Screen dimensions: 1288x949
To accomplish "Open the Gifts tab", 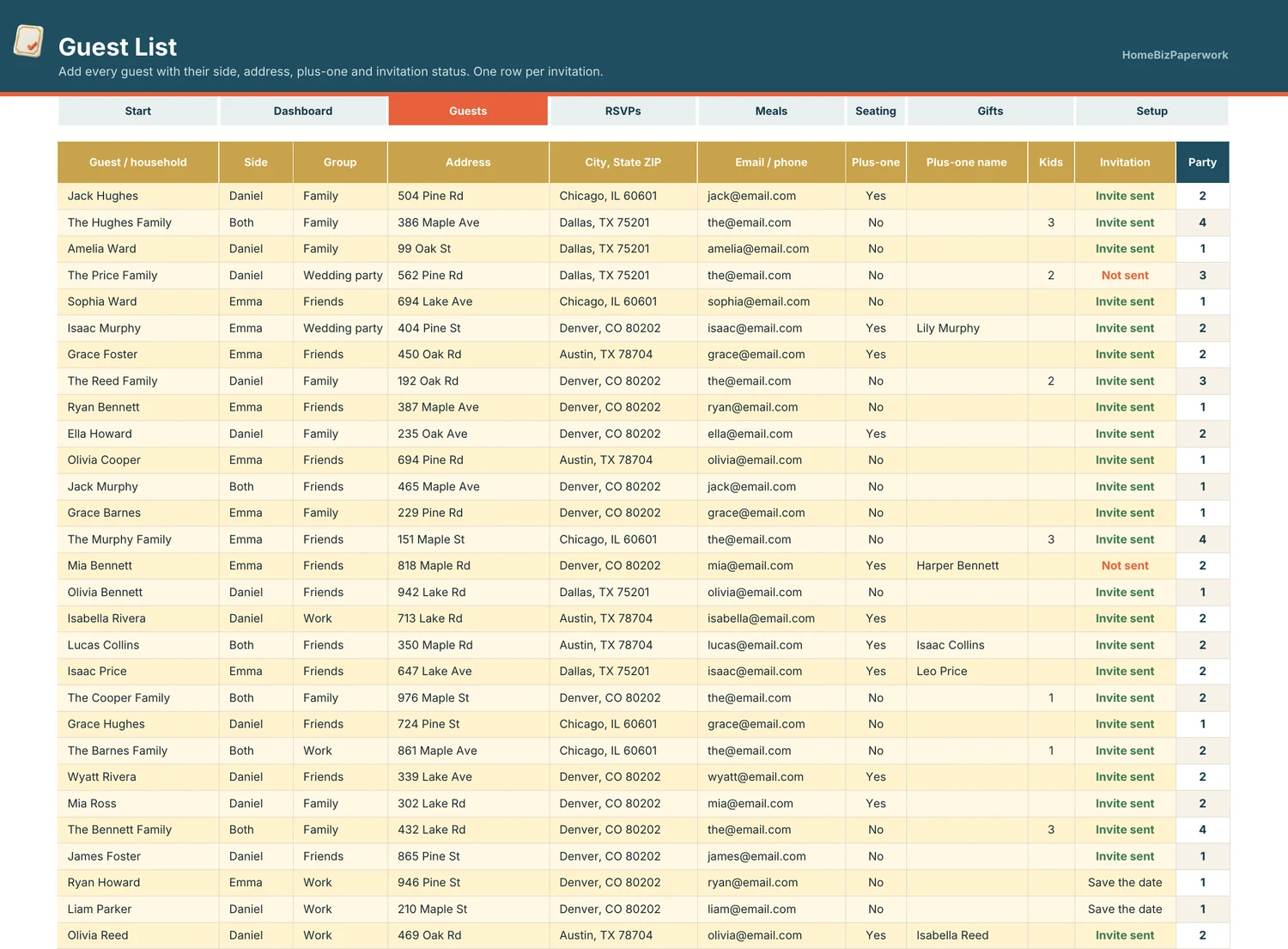I will 990,111.
